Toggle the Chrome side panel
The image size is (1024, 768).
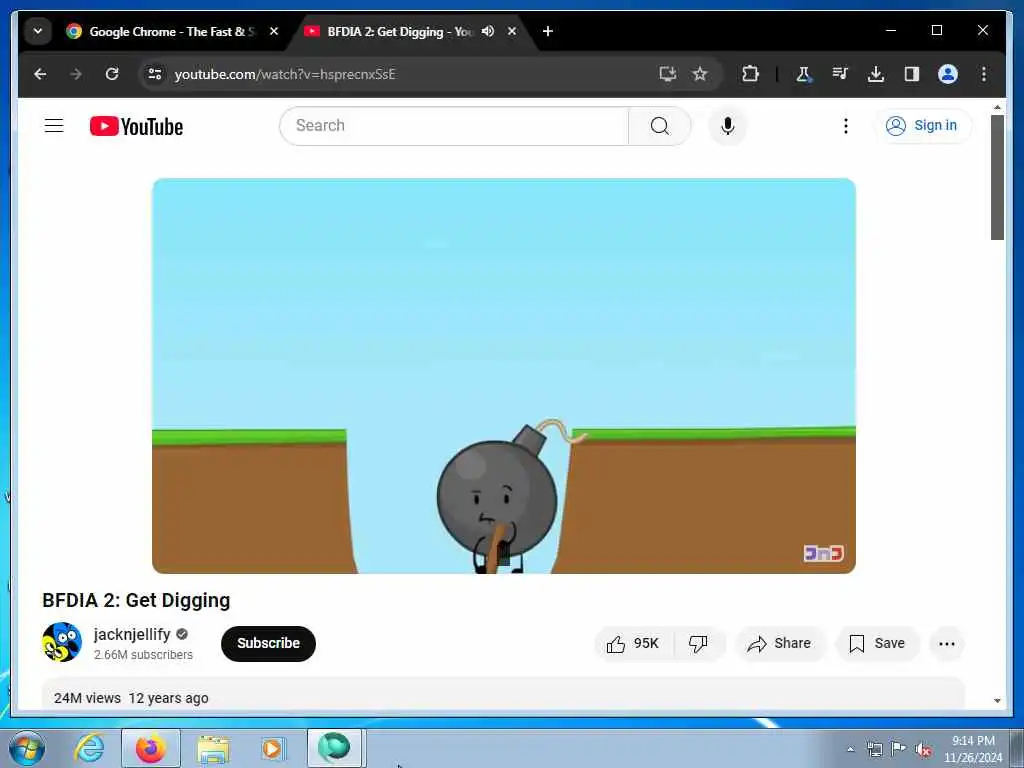[912, 74]
